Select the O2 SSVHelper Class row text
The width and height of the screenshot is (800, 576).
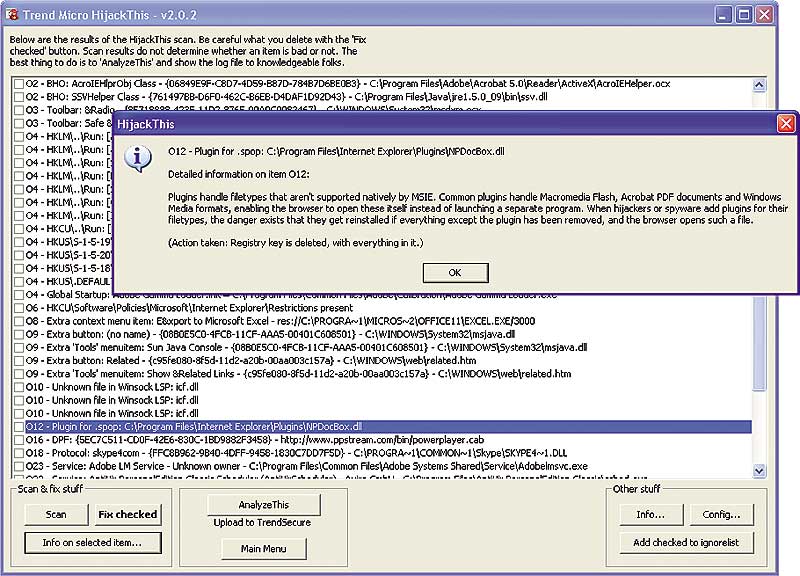coord(286,97)
